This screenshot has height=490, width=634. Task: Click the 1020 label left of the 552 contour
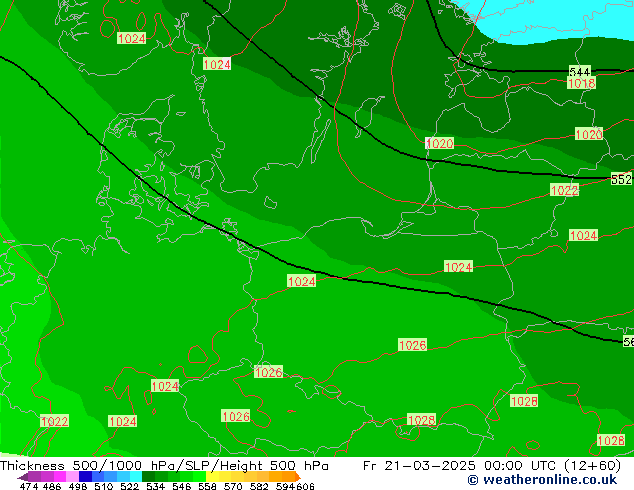pyautogui.click(x=440, y=144)
